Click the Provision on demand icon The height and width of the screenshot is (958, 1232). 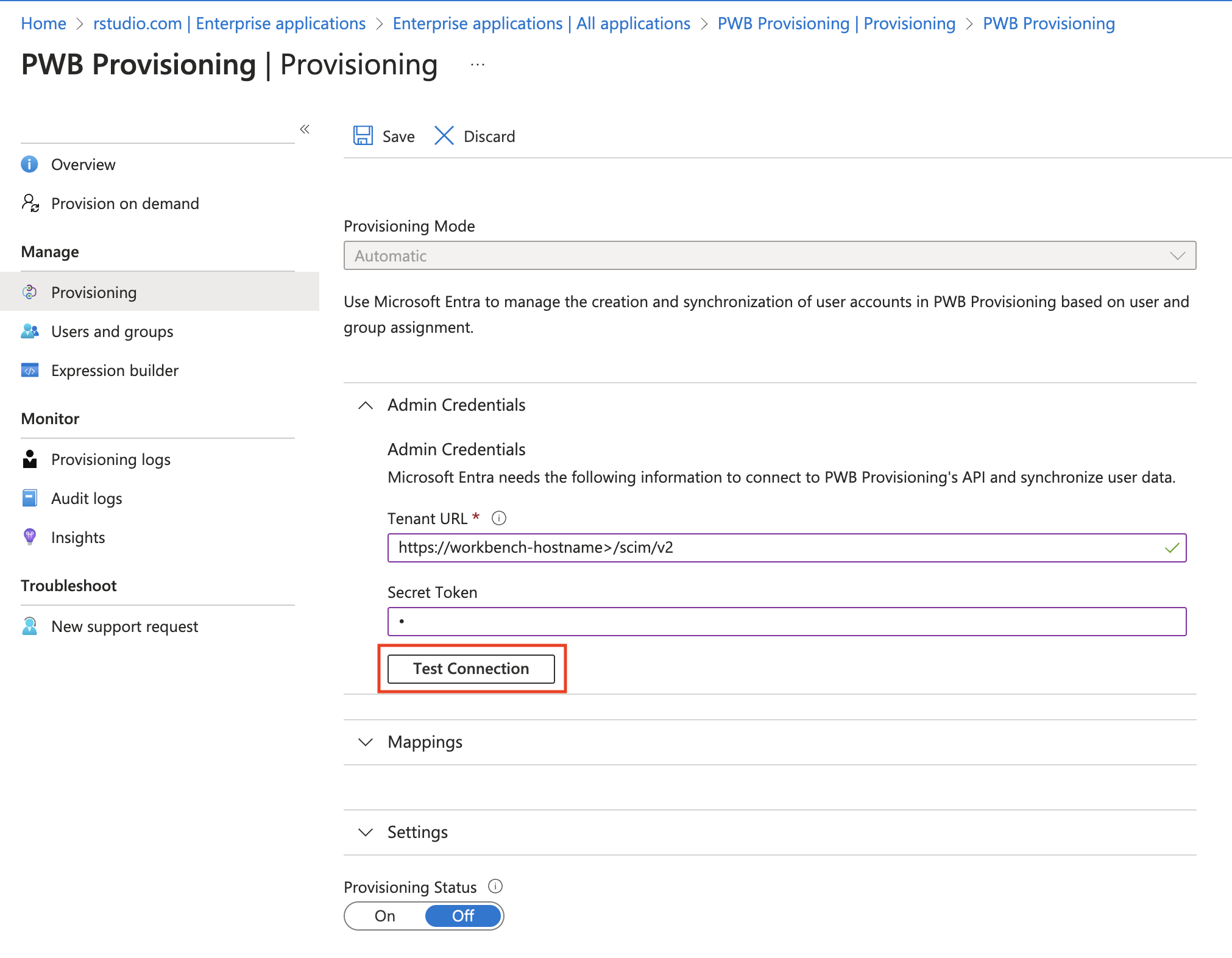(x=30, y=203)
